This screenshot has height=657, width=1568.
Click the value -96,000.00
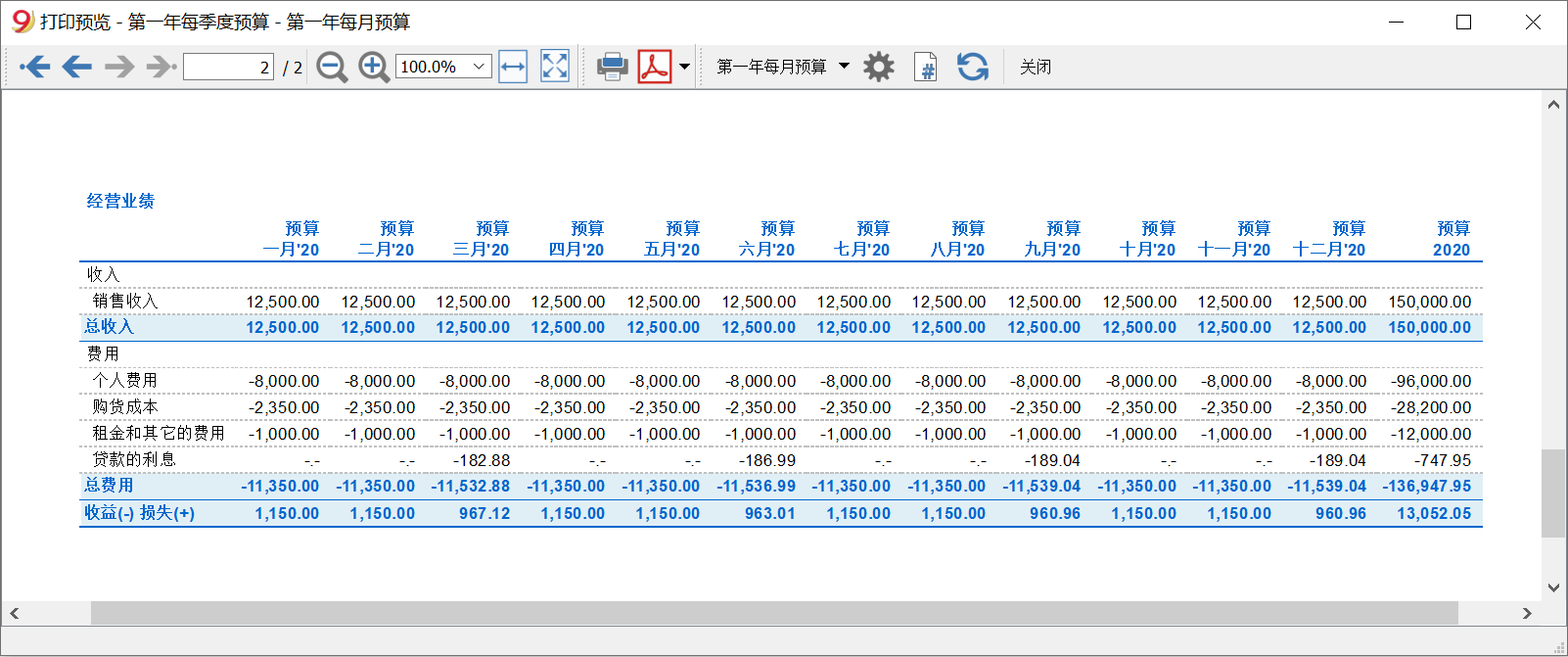point(1431,381)
